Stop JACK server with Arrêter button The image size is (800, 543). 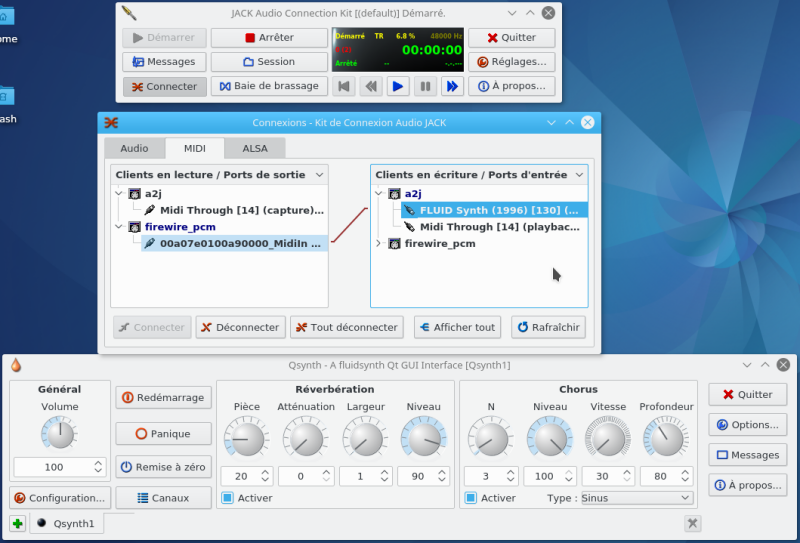[x=269, y=37]
